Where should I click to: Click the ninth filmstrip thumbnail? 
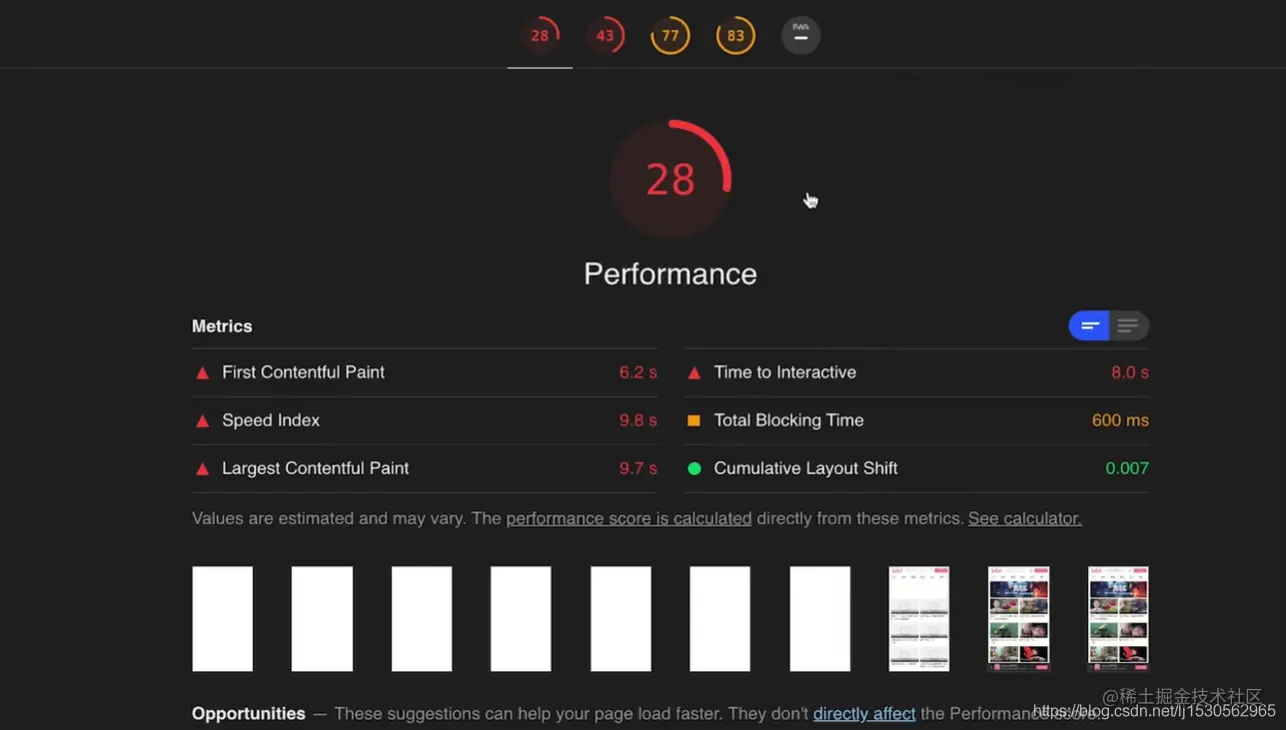coord(1019,619)
